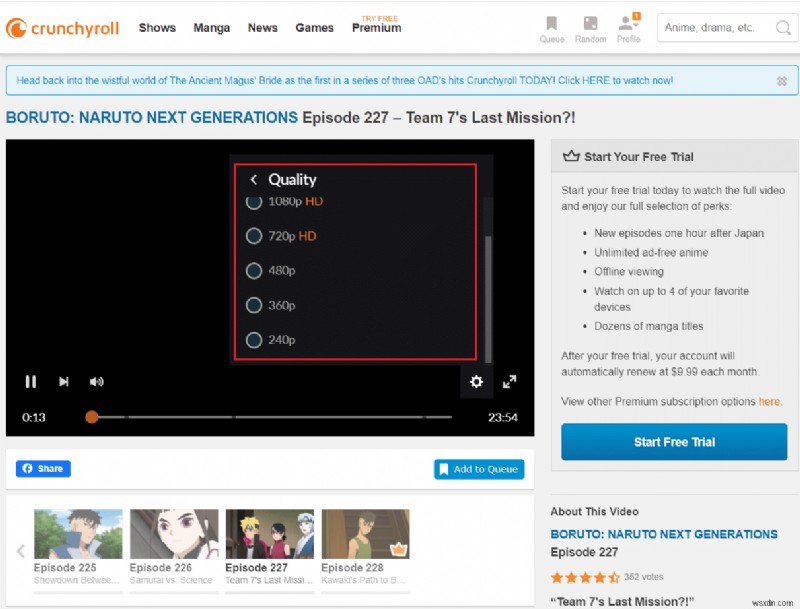
Task: Open Premium subscription options via 'here' link
Action: click(x=769, y=401)
